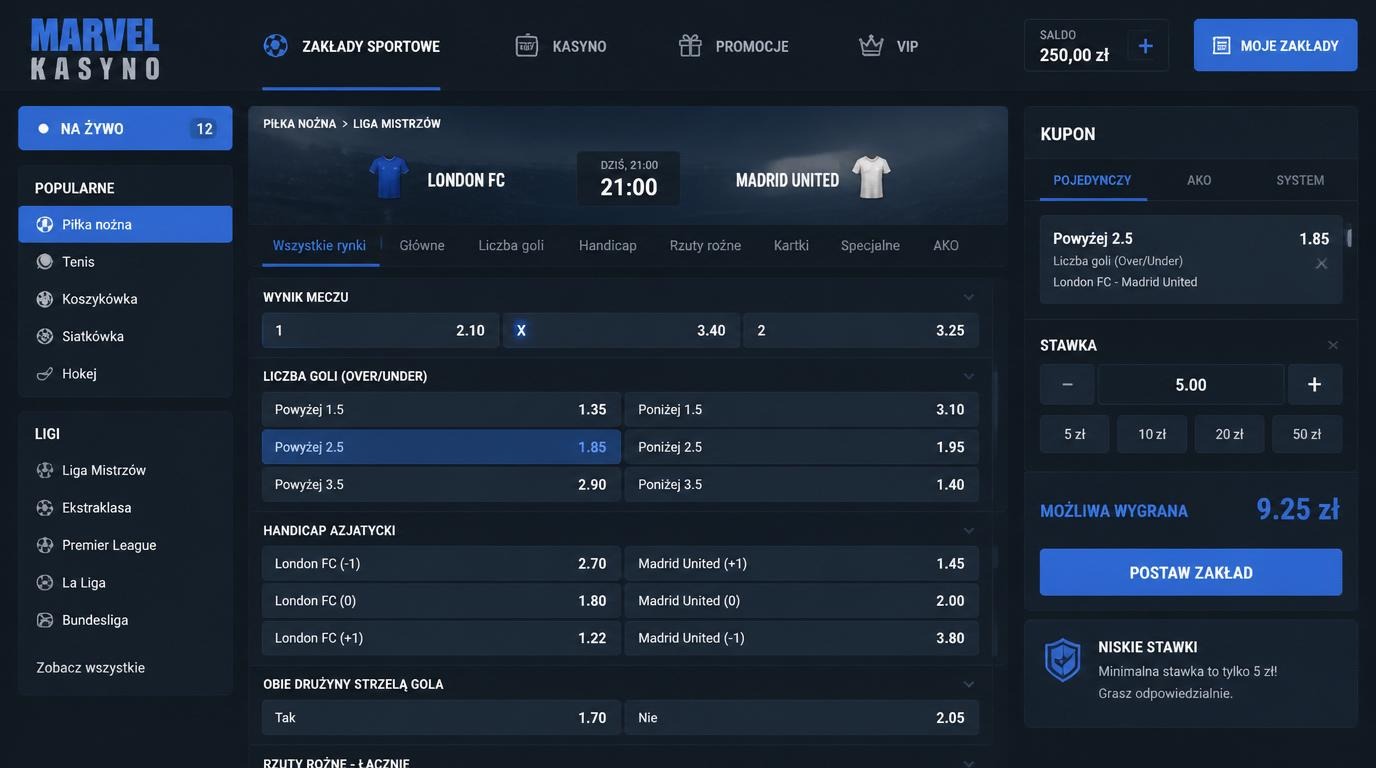Click the shield icon in Niskie Stawki box
Image resolution: width=1376 pixels, height=768 pixels.
(1062, 660)
